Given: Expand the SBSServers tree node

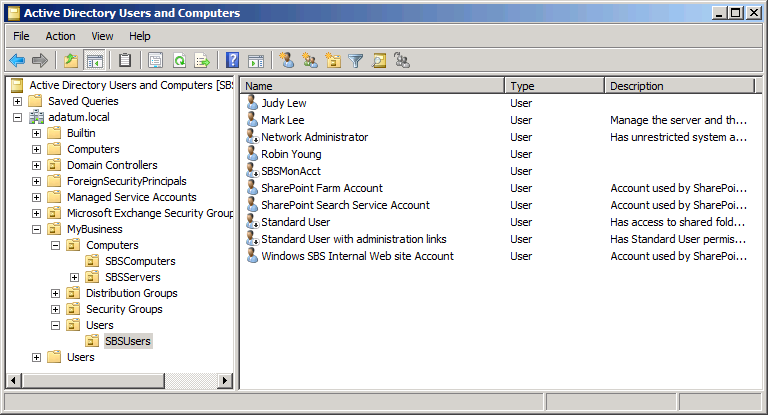Looking at the screenshot, I should [75, 277].
